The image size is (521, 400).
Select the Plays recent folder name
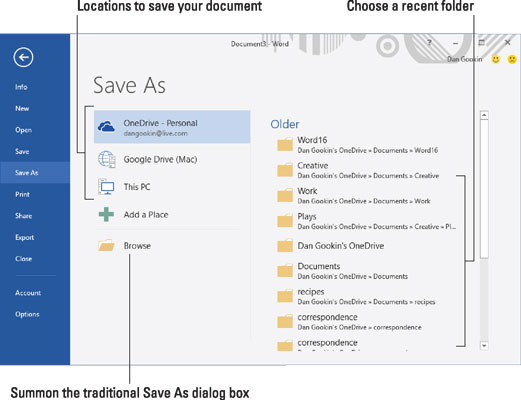click(x=307, y=217)
